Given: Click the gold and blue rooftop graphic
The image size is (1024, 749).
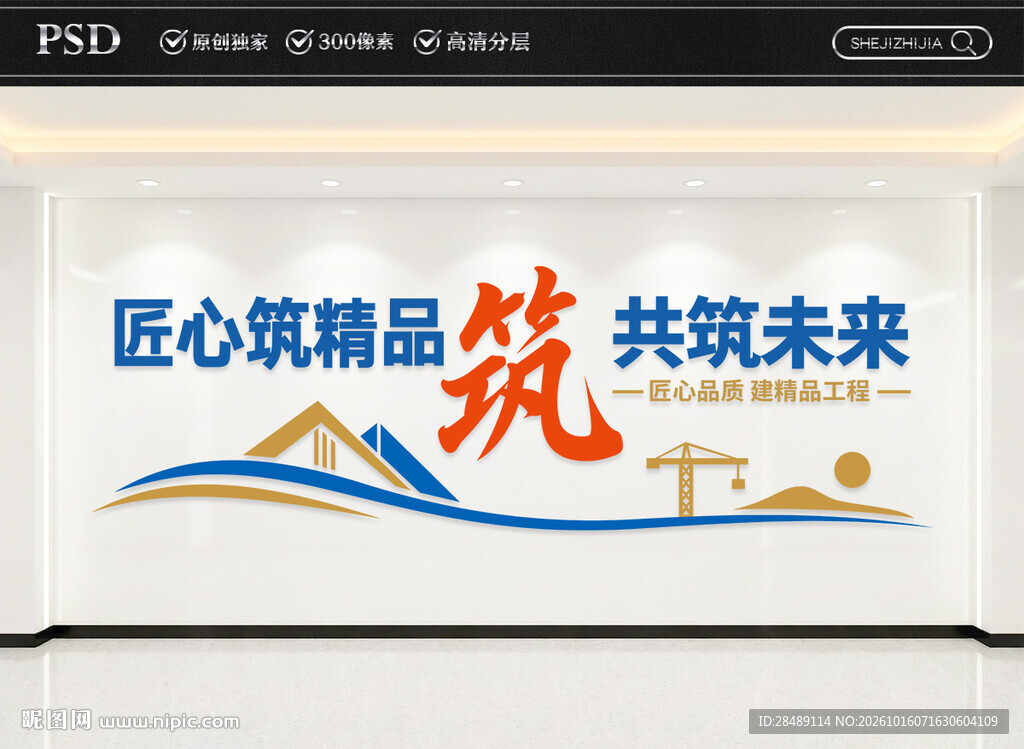Looking at the screenshot, I should 351,451.
